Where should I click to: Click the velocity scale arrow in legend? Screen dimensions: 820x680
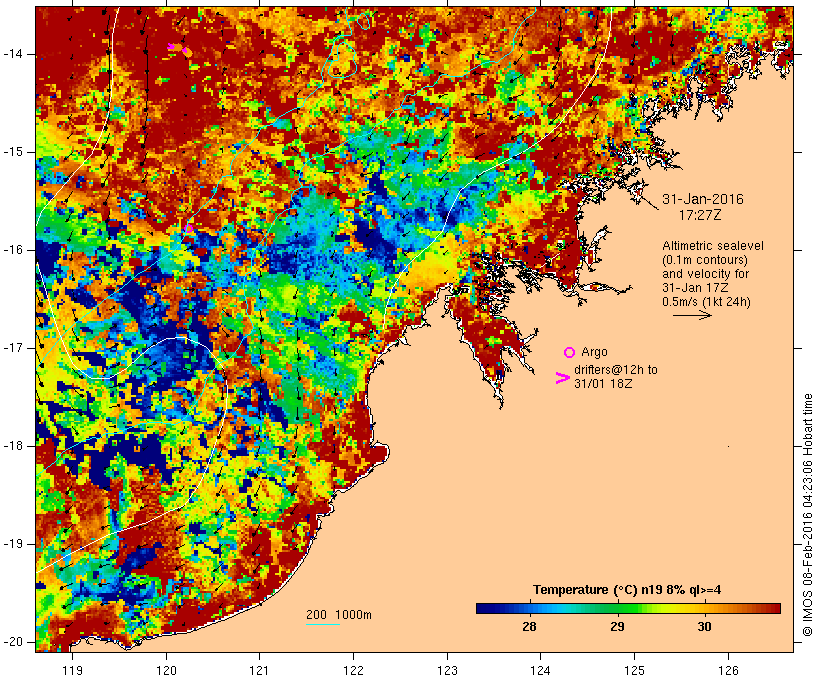[x=692, y=315]
